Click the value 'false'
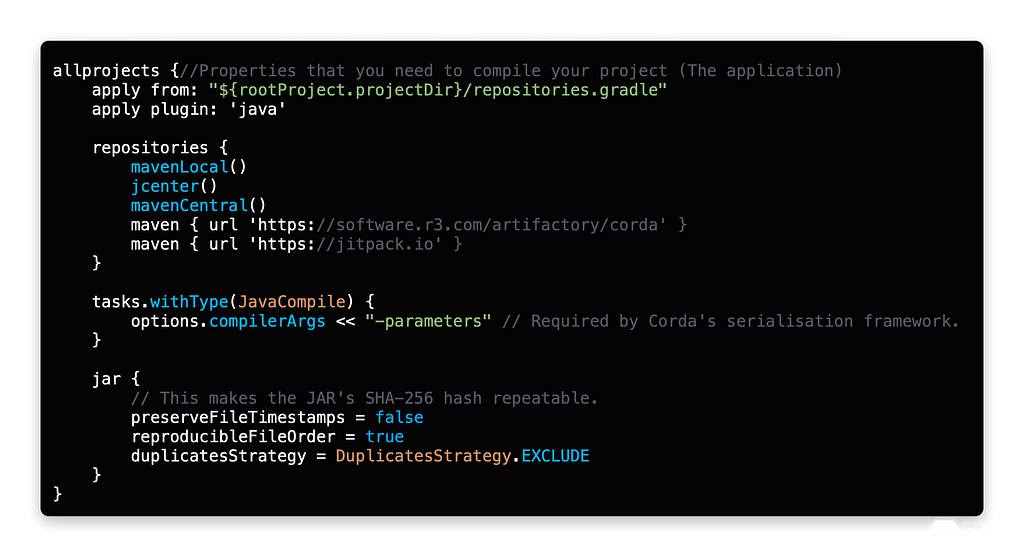This screenshot has width=1024, height=557. (x=399, y=417)
